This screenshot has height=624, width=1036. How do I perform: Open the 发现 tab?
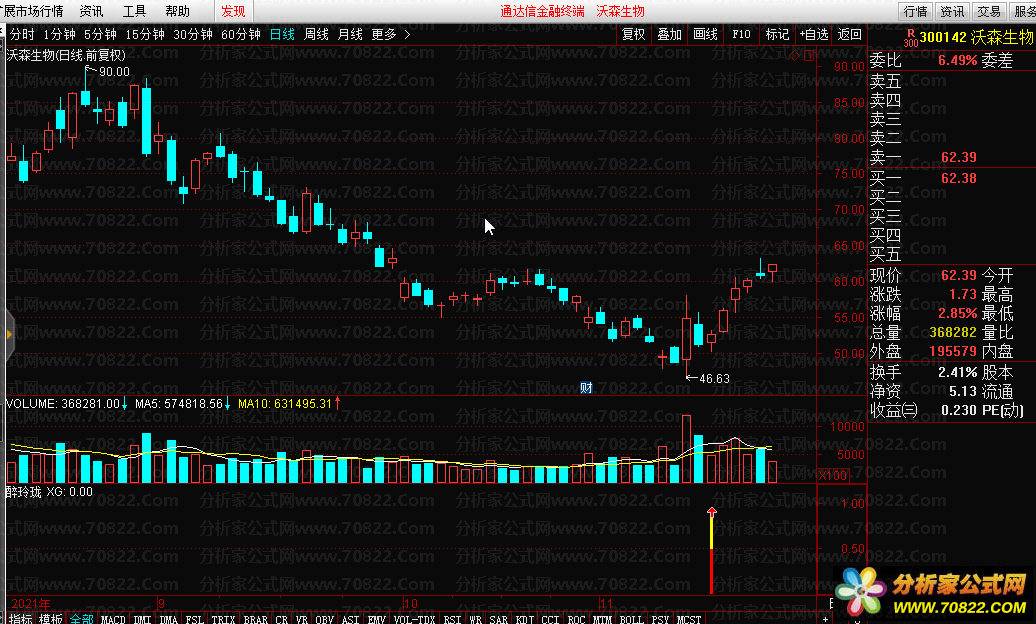233,11
